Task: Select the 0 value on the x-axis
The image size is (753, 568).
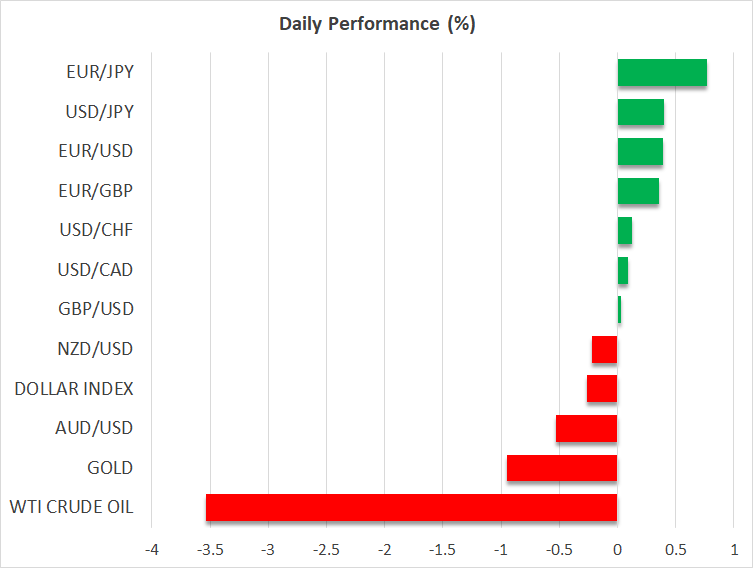Action: (x=617, y=550)
